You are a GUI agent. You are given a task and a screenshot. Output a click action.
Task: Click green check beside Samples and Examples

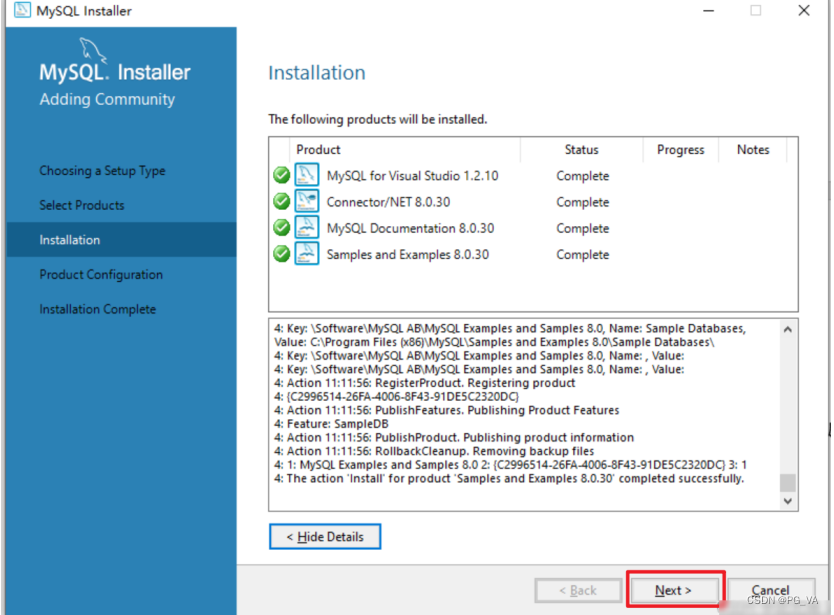tap(281, 254)
